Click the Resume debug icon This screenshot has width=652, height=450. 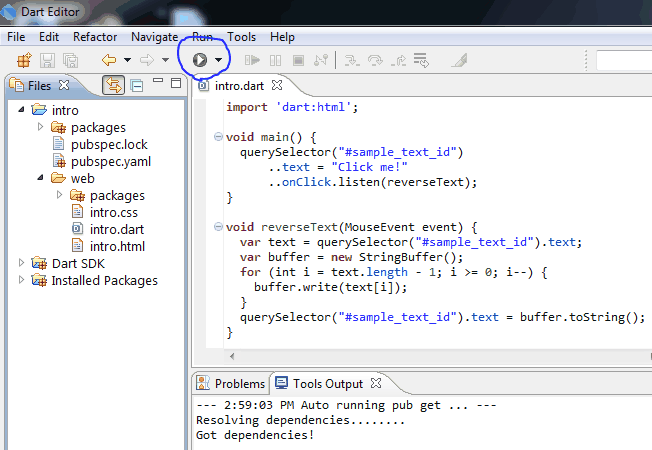pyautogui.click(x=252, y=61)
